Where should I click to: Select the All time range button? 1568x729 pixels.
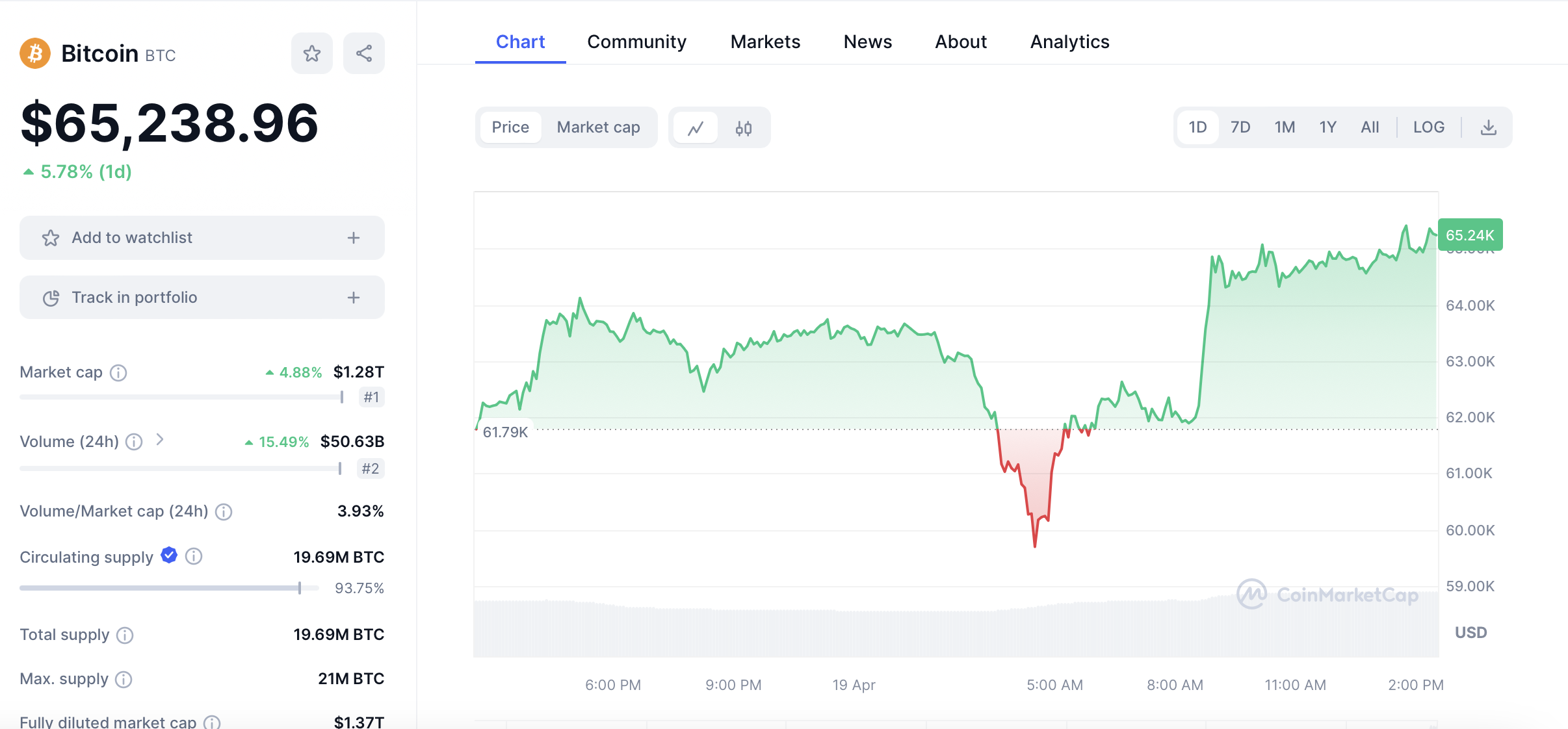click(x=1370, y=127)
